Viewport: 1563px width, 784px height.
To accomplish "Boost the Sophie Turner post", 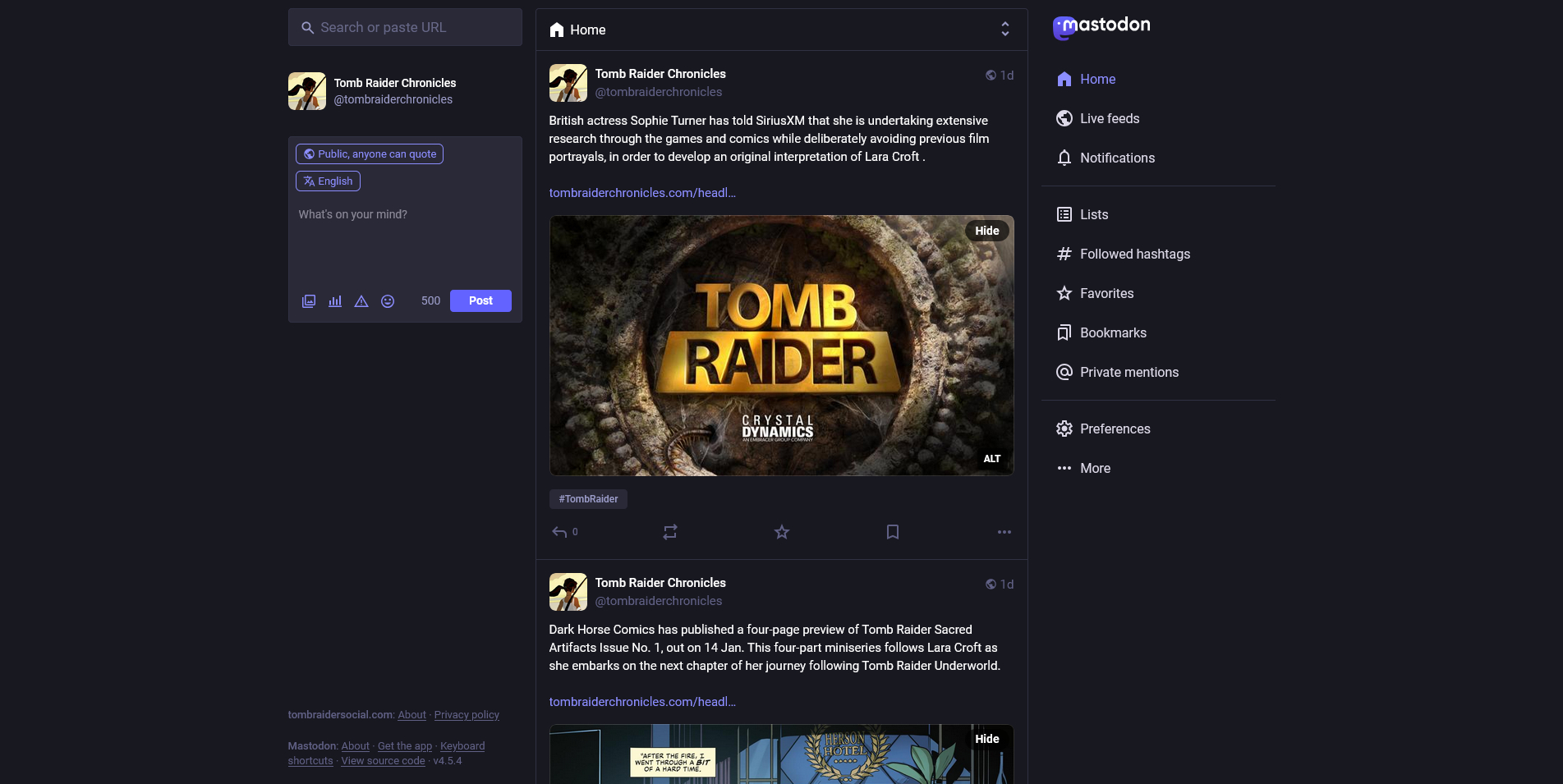I will pyautogui.click(x=669, y=532).
